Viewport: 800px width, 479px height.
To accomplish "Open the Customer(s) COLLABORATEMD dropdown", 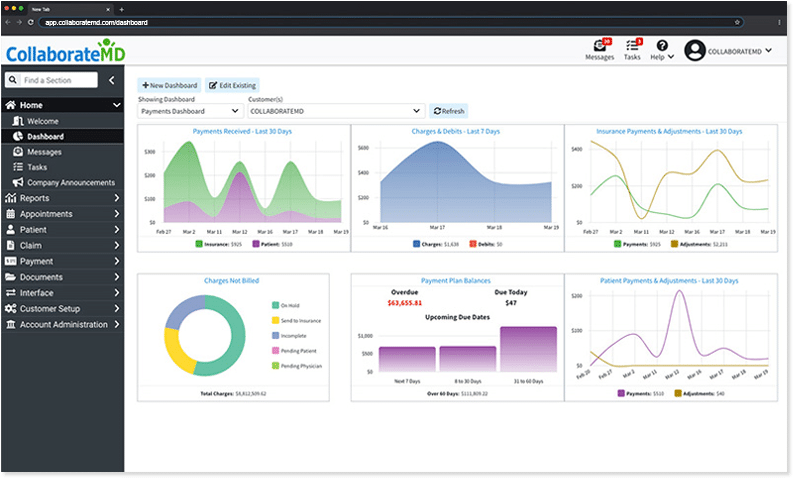I will [x=338, y=112].
